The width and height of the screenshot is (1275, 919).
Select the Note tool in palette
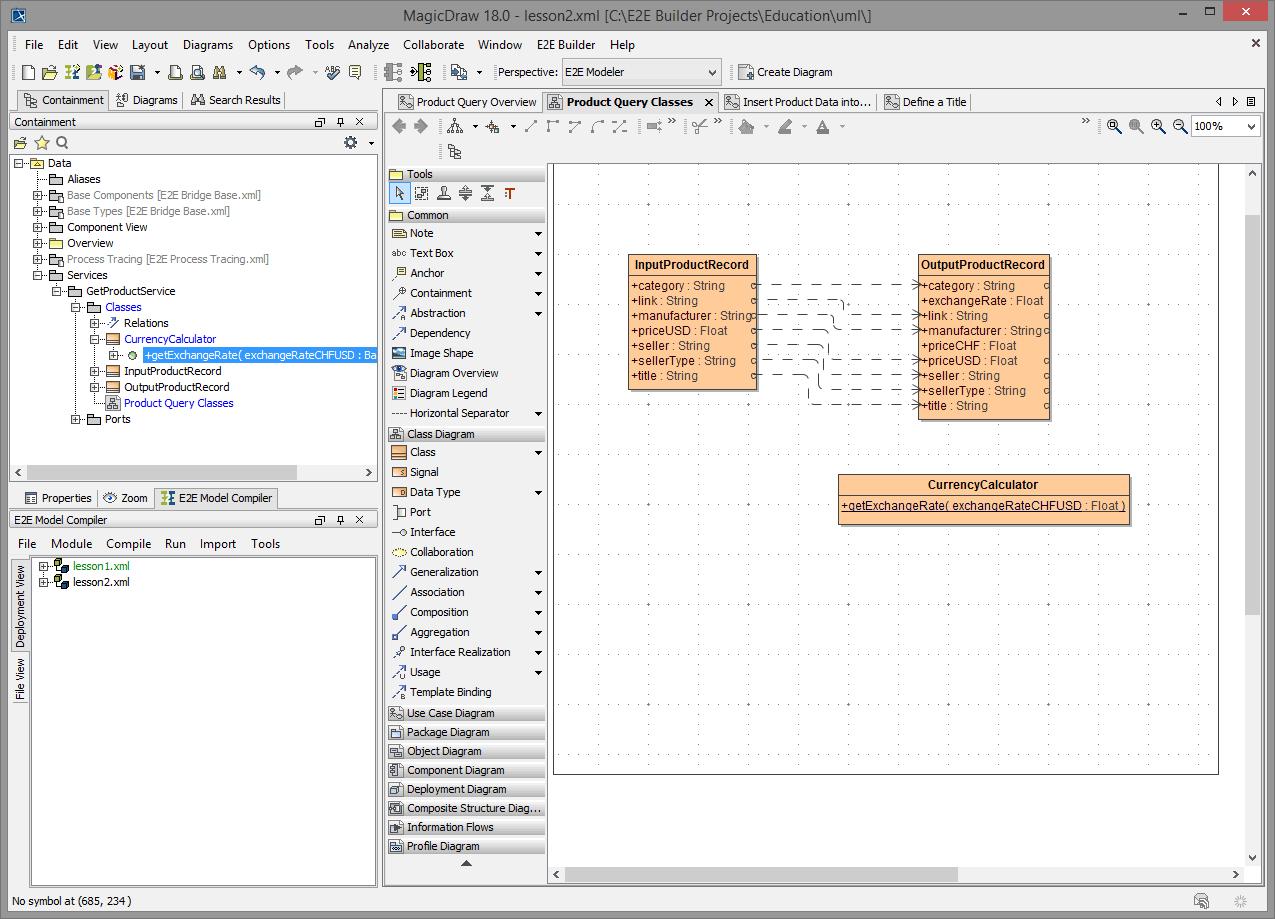[x=421, y=233]
